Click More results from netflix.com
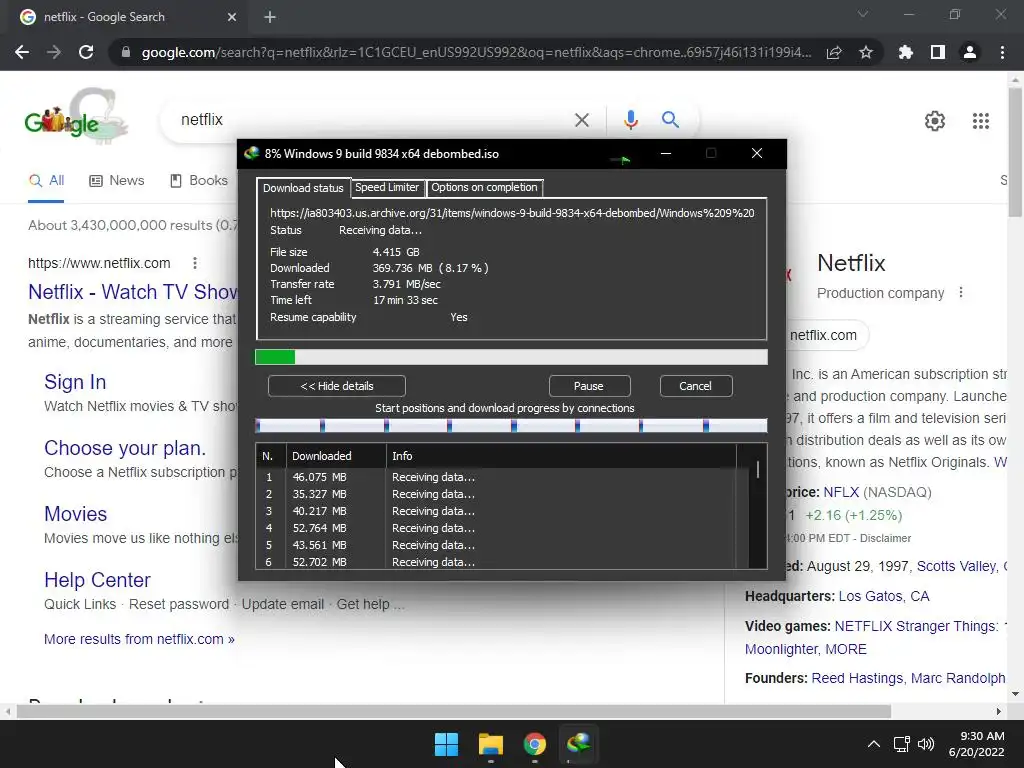The width and height of the screenshot is (1024, 768). [139, 639]
